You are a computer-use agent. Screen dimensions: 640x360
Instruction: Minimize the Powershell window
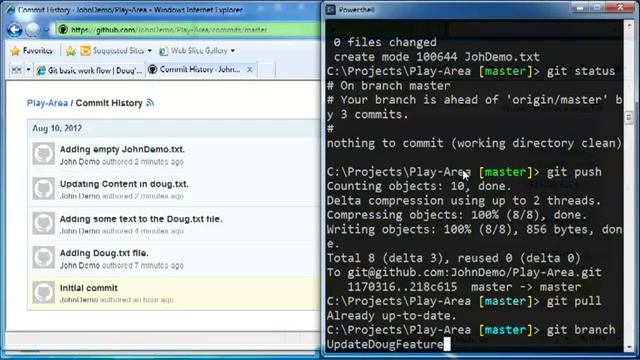(x=580, y=7)
